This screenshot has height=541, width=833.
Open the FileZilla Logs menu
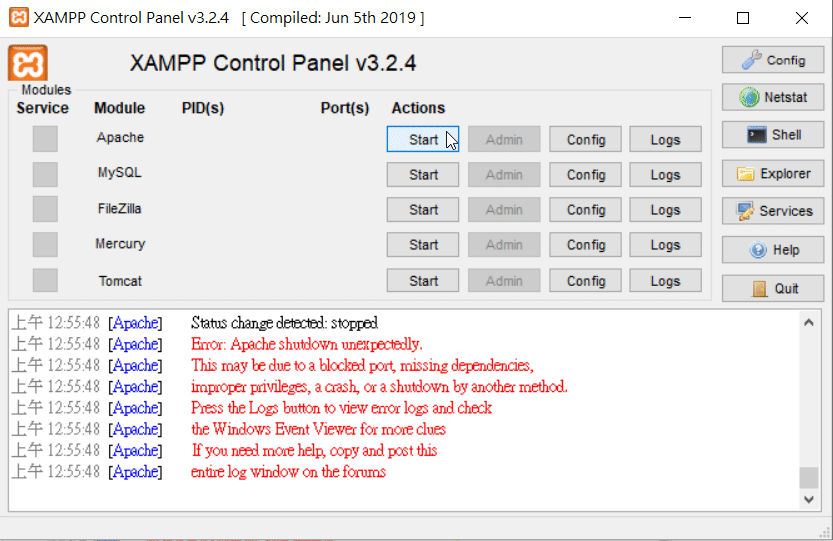(666, 210)
